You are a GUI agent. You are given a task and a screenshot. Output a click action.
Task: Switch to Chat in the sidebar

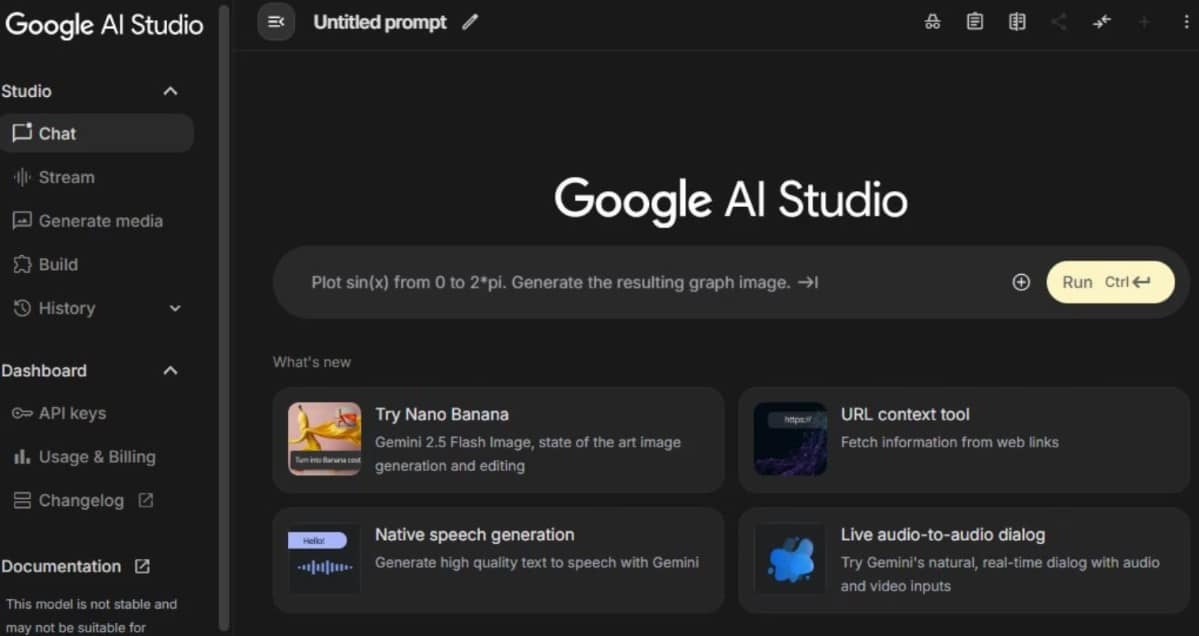coord(57,133)
